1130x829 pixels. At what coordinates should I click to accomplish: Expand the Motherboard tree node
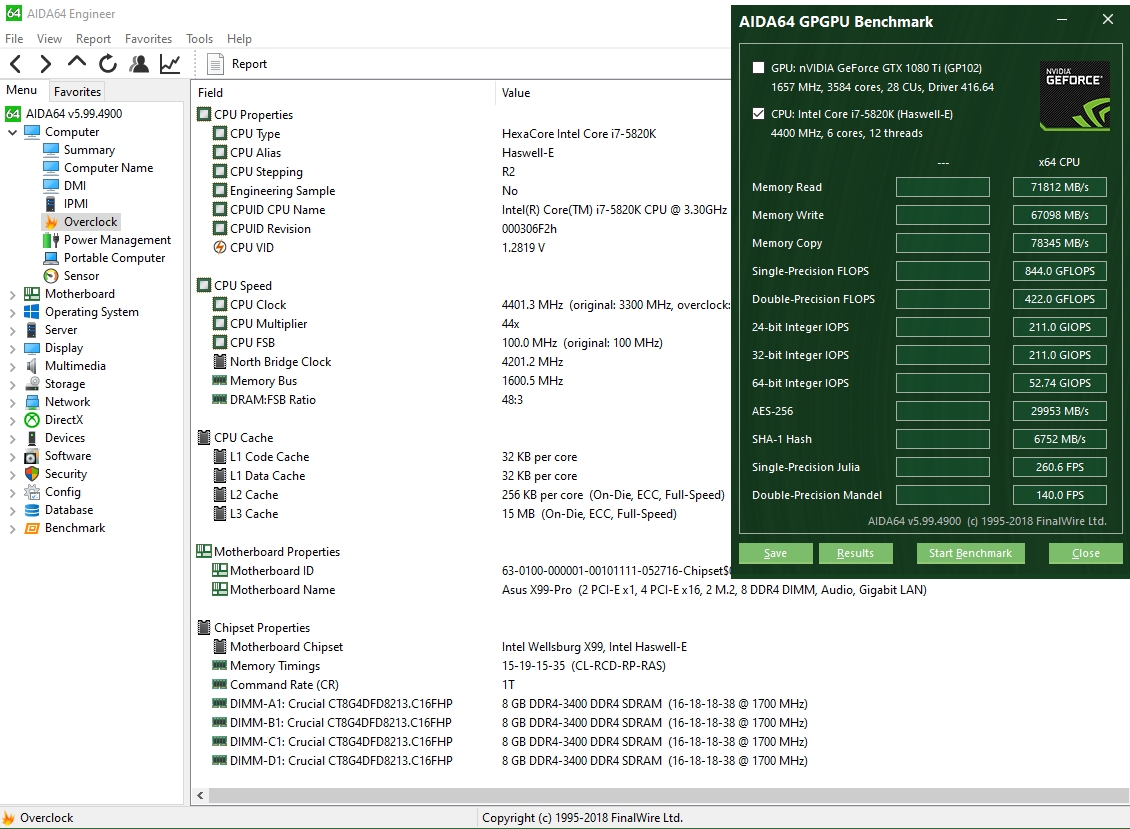tap(13, 294)
